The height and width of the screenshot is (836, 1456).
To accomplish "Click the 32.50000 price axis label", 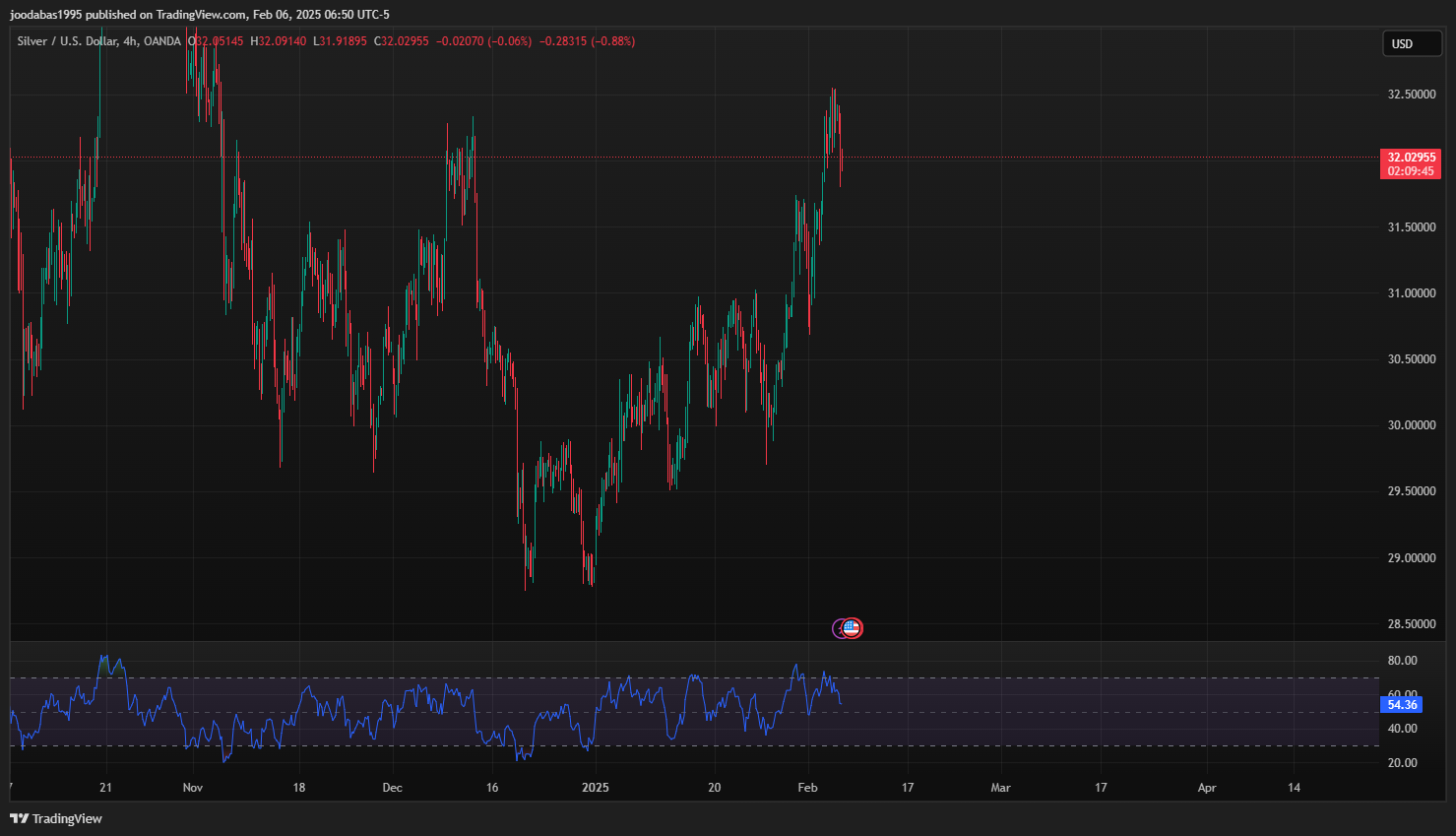I will 1412,95.
